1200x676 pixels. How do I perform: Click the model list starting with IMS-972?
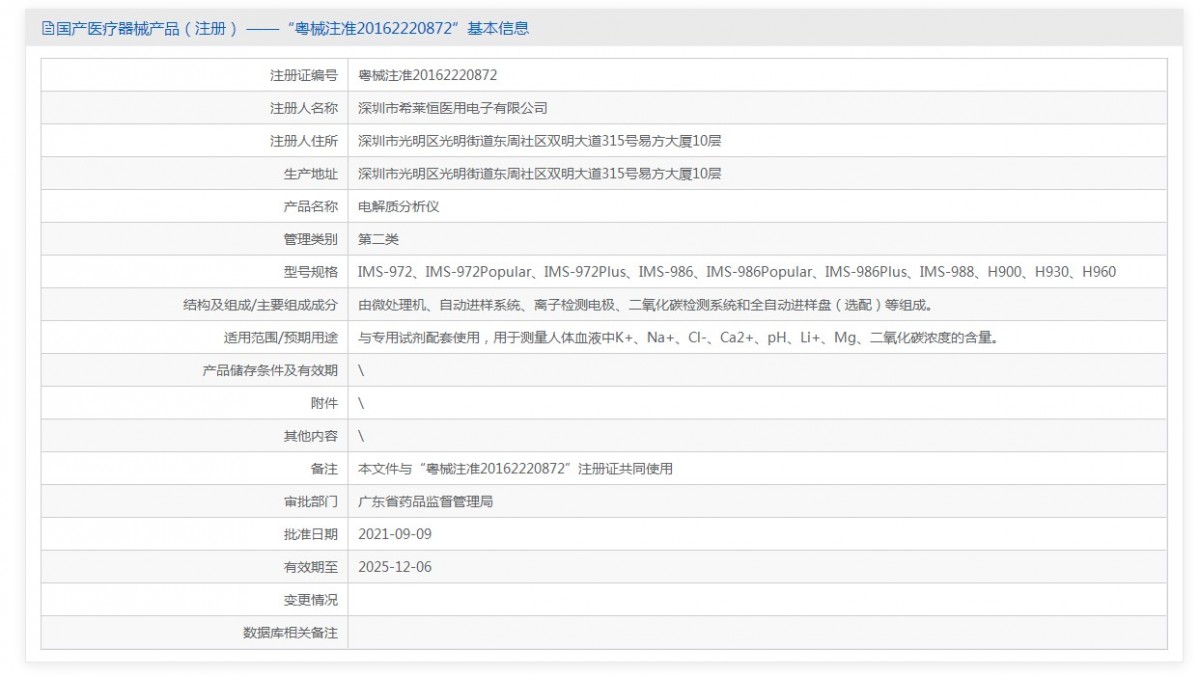coord(736,272)
